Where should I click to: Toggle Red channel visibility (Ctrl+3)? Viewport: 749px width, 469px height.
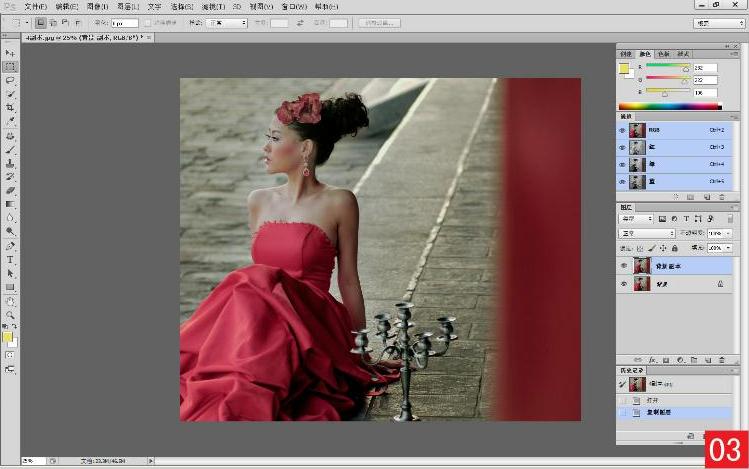[x=622, y=148]
